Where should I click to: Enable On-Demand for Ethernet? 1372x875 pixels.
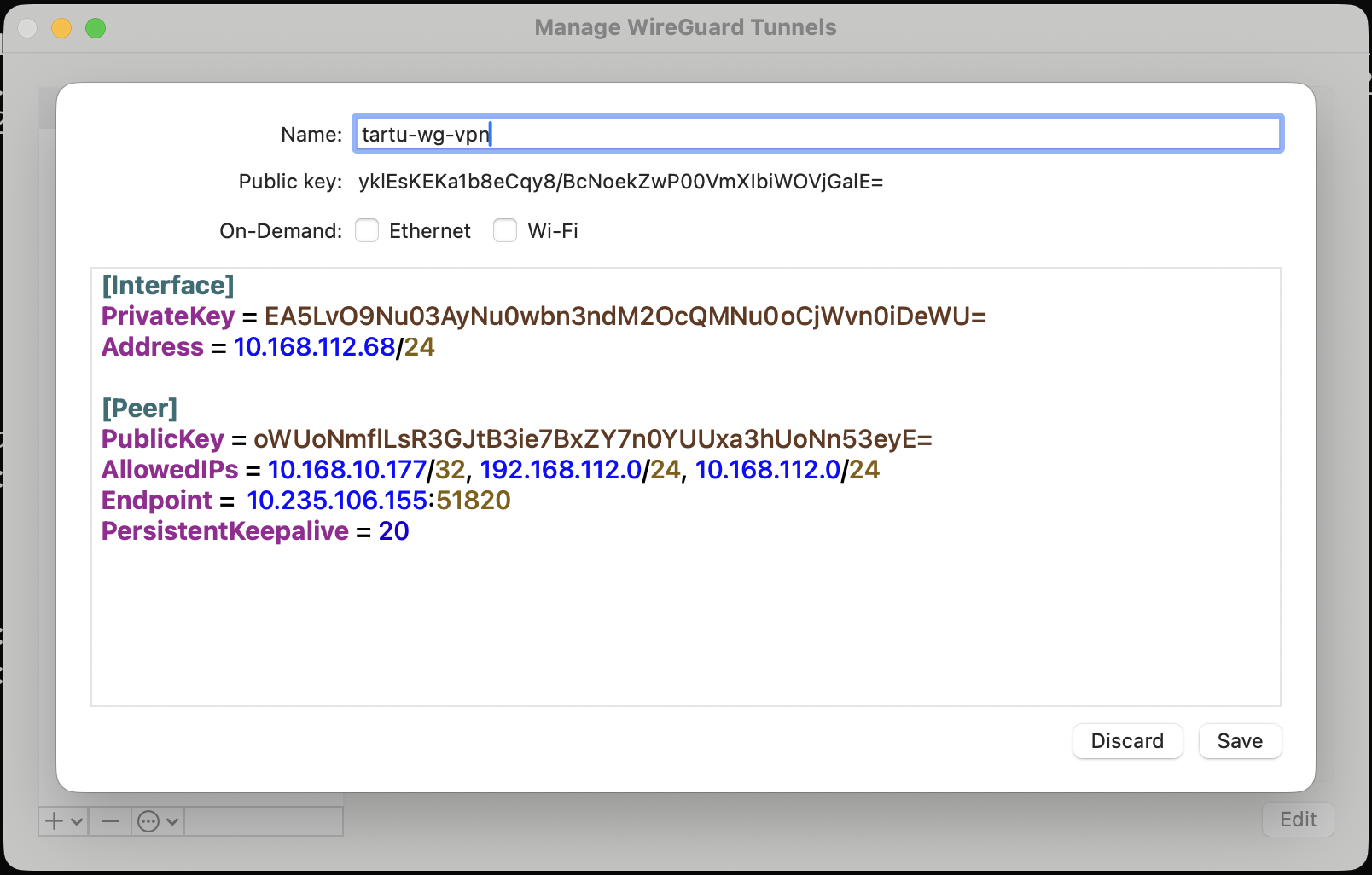pyautogui.click(x=367, y=231)
